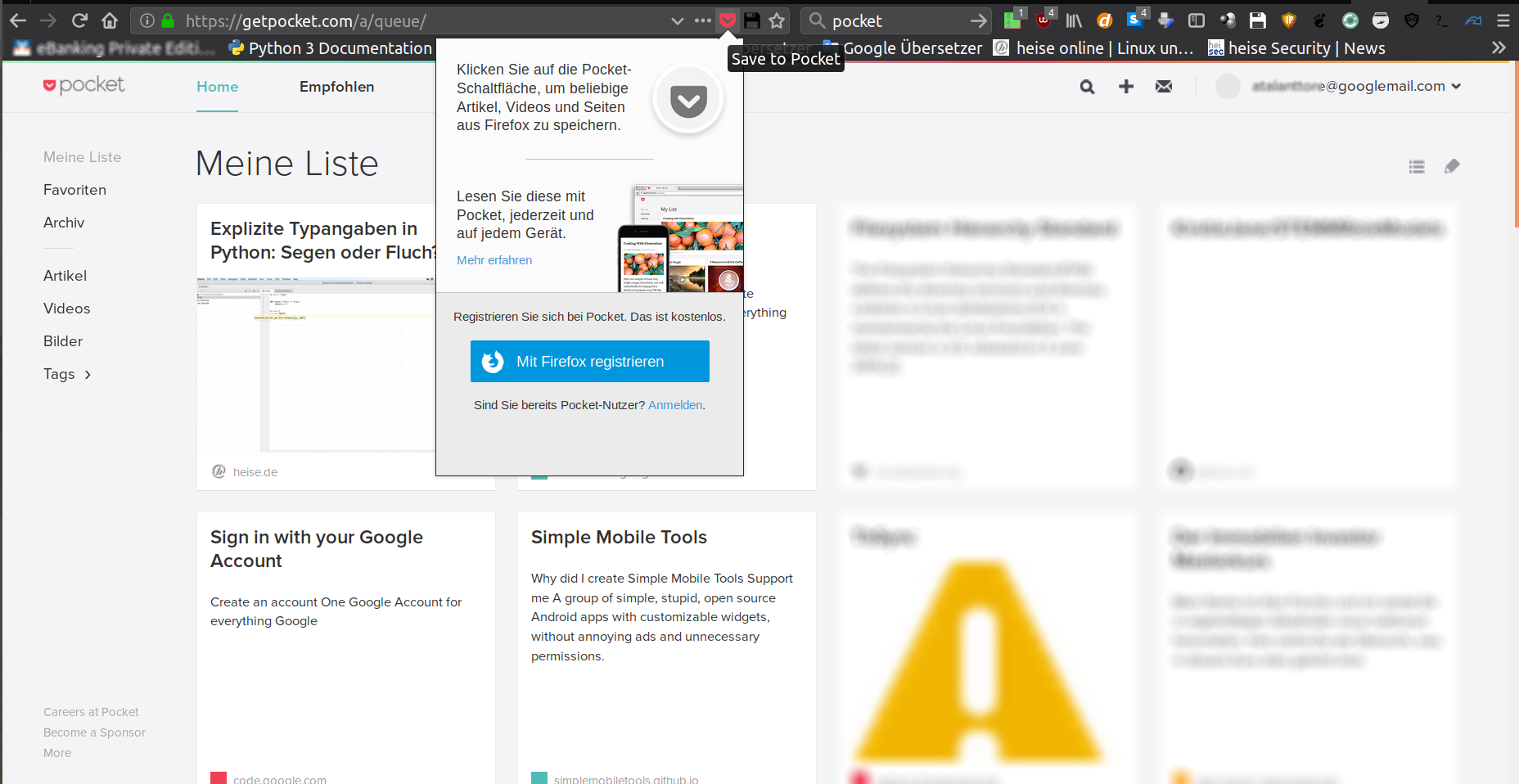Bookmark this page with the star icon
This screenshot has width=1519, height=784.
tap(777, 20)
